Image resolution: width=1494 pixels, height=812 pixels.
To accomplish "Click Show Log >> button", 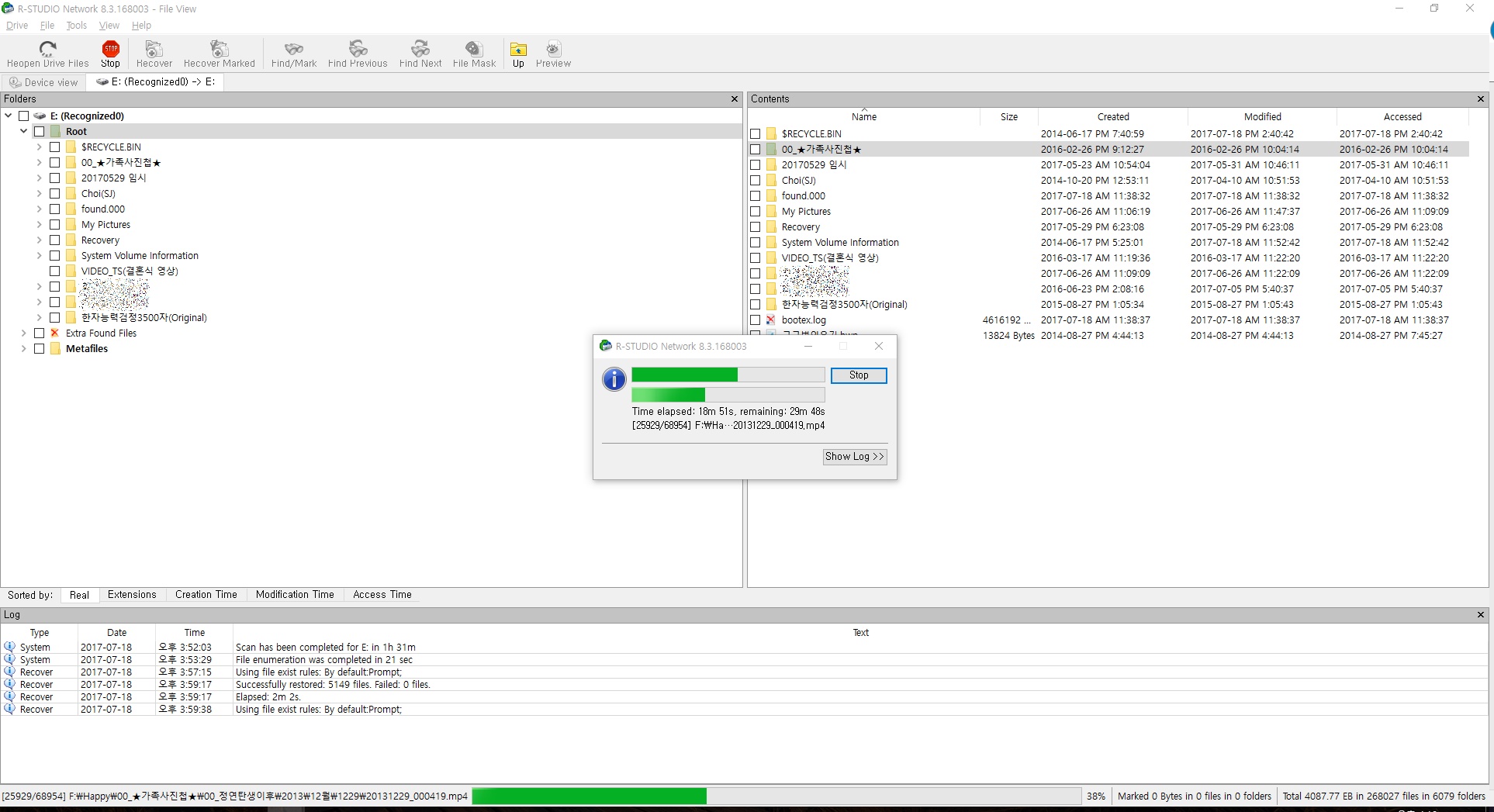I will (x=854, y=457).
